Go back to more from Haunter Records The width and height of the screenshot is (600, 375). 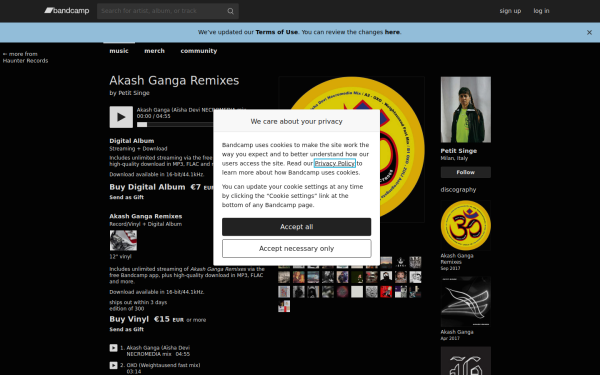[25, 57]
